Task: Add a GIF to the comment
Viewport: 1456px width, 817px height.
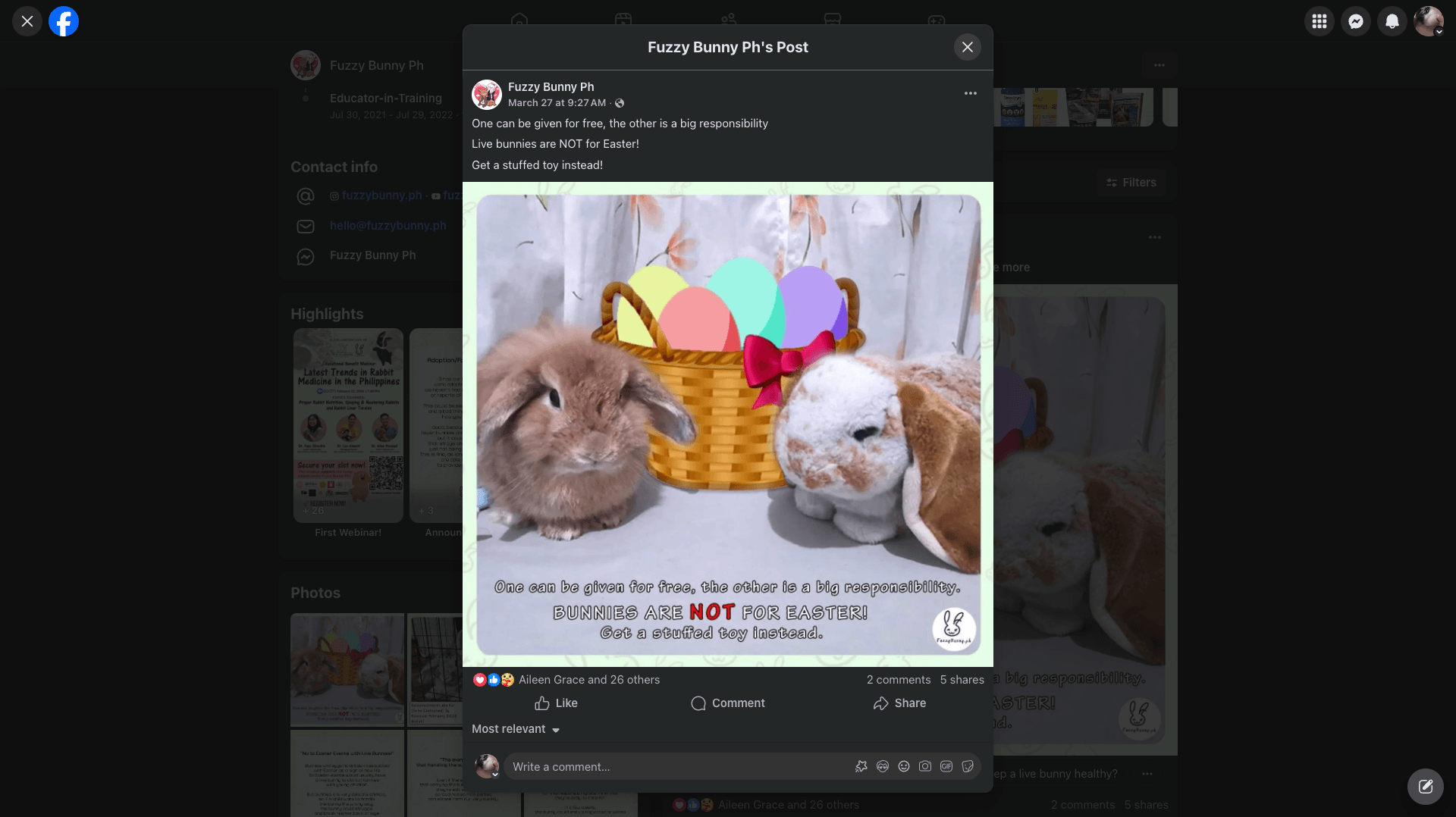Action: point(946,766)
